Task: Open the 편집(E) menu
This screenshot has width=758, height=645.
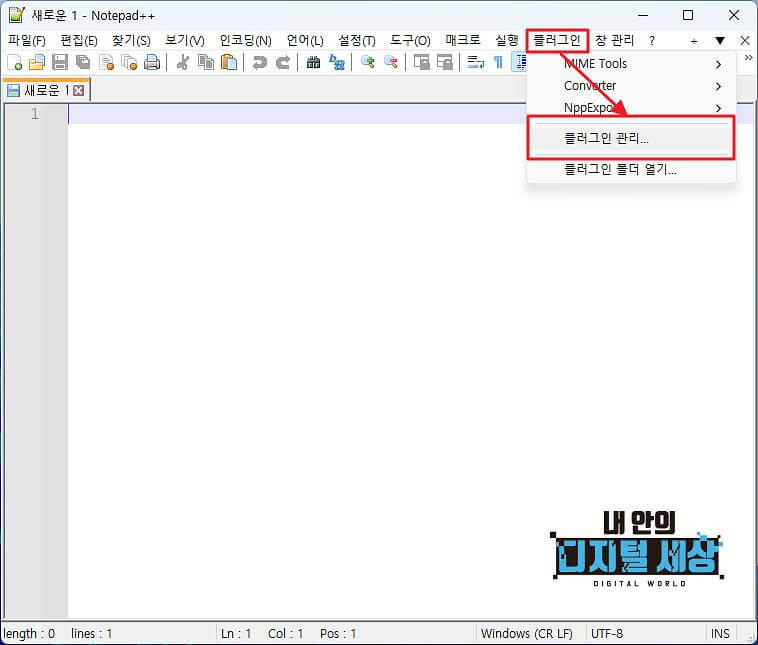Action: (x=79, y=41)
